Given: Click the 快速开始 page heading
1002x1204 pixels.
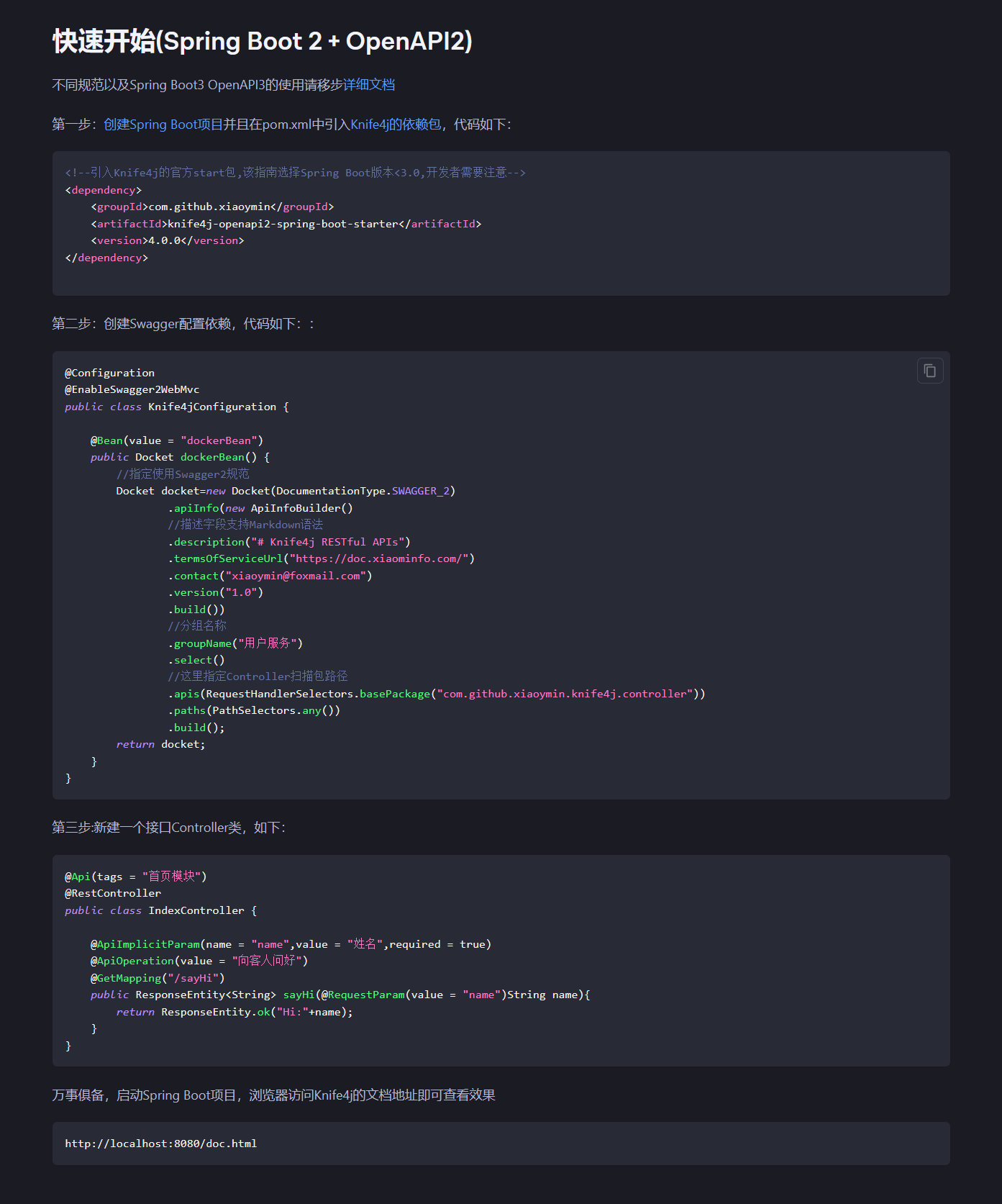Looking at the screenshot, I should 263,42.
